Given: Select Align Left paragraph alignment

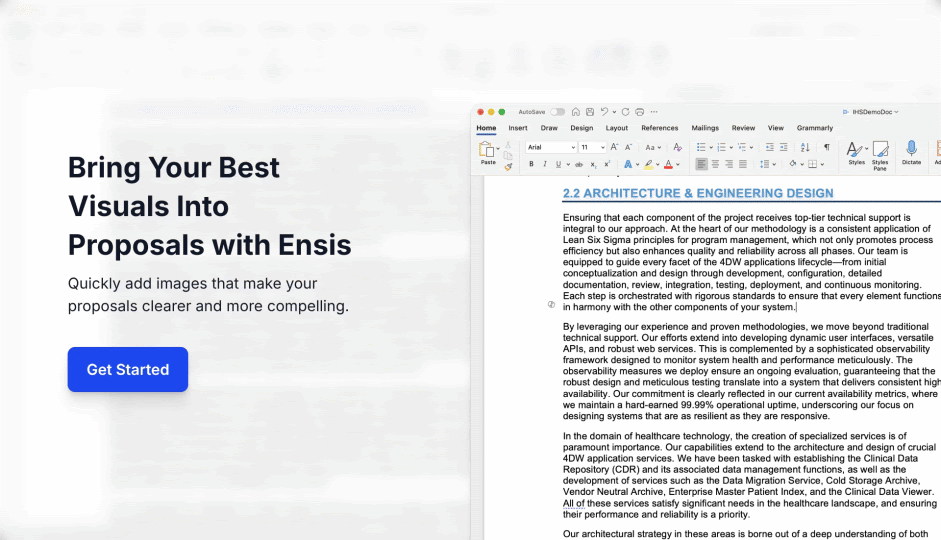Looking at the screenshot, I should (701, 164).
